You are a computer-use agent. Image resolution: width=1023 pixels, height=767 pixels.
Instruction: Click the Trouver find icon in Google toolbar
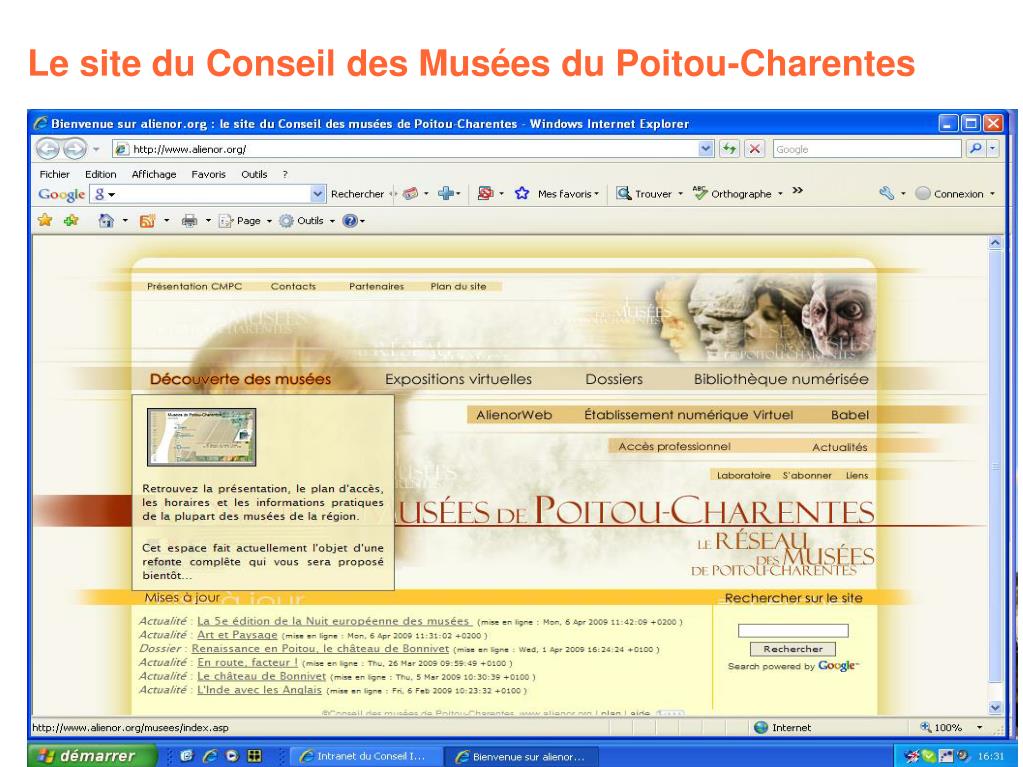pyautogui.click(x=624, y=194)
